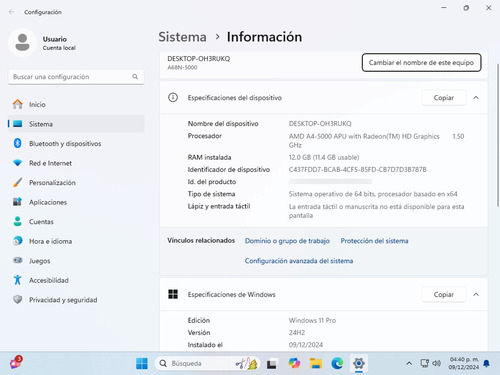
Task: Show hidden tray icons chevron
Action: [x=409, y=363]
